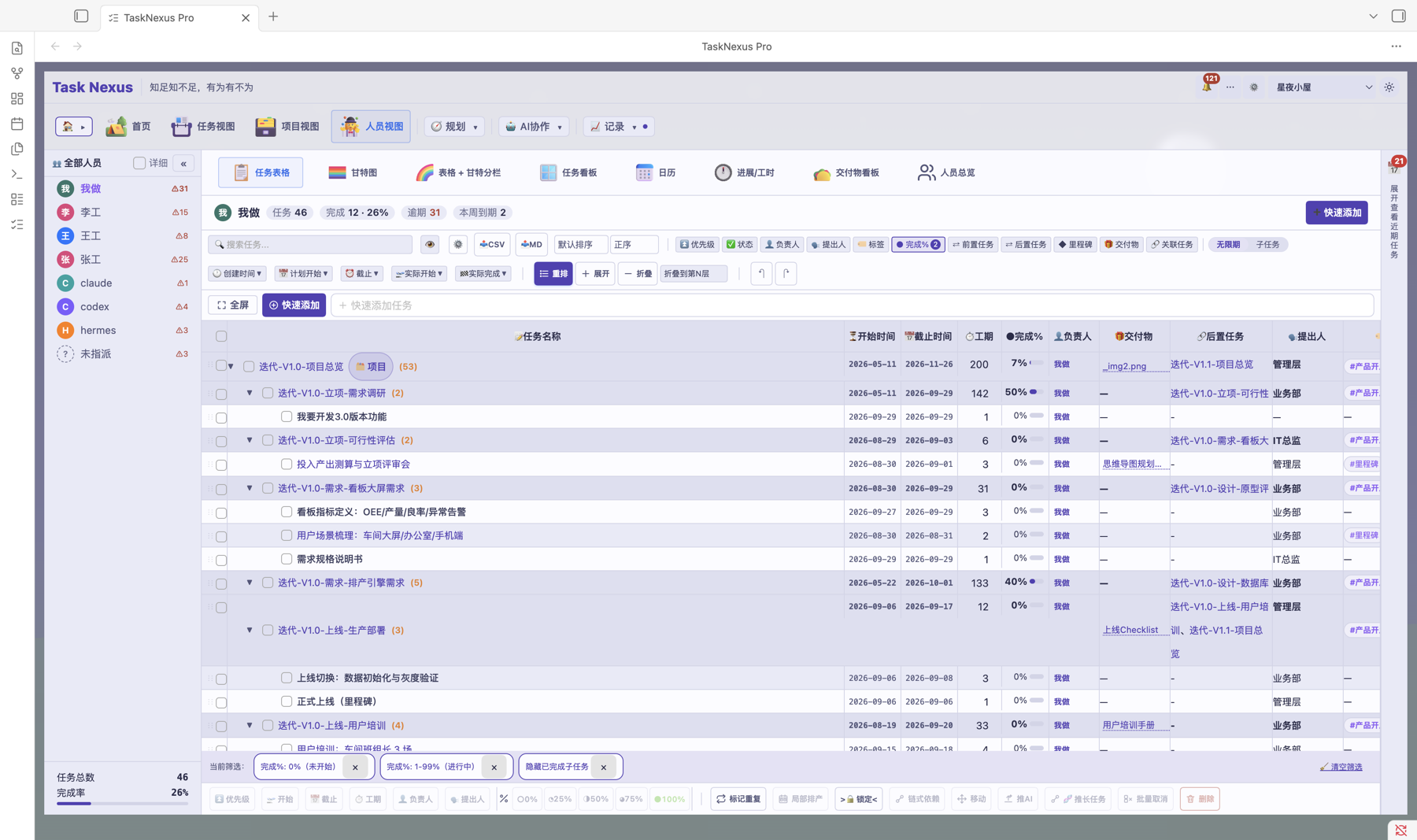Tick the select-all checkbox in the table header
Image resolution: width=1417 pixels, height=840 pixels.
pos(221,337)
